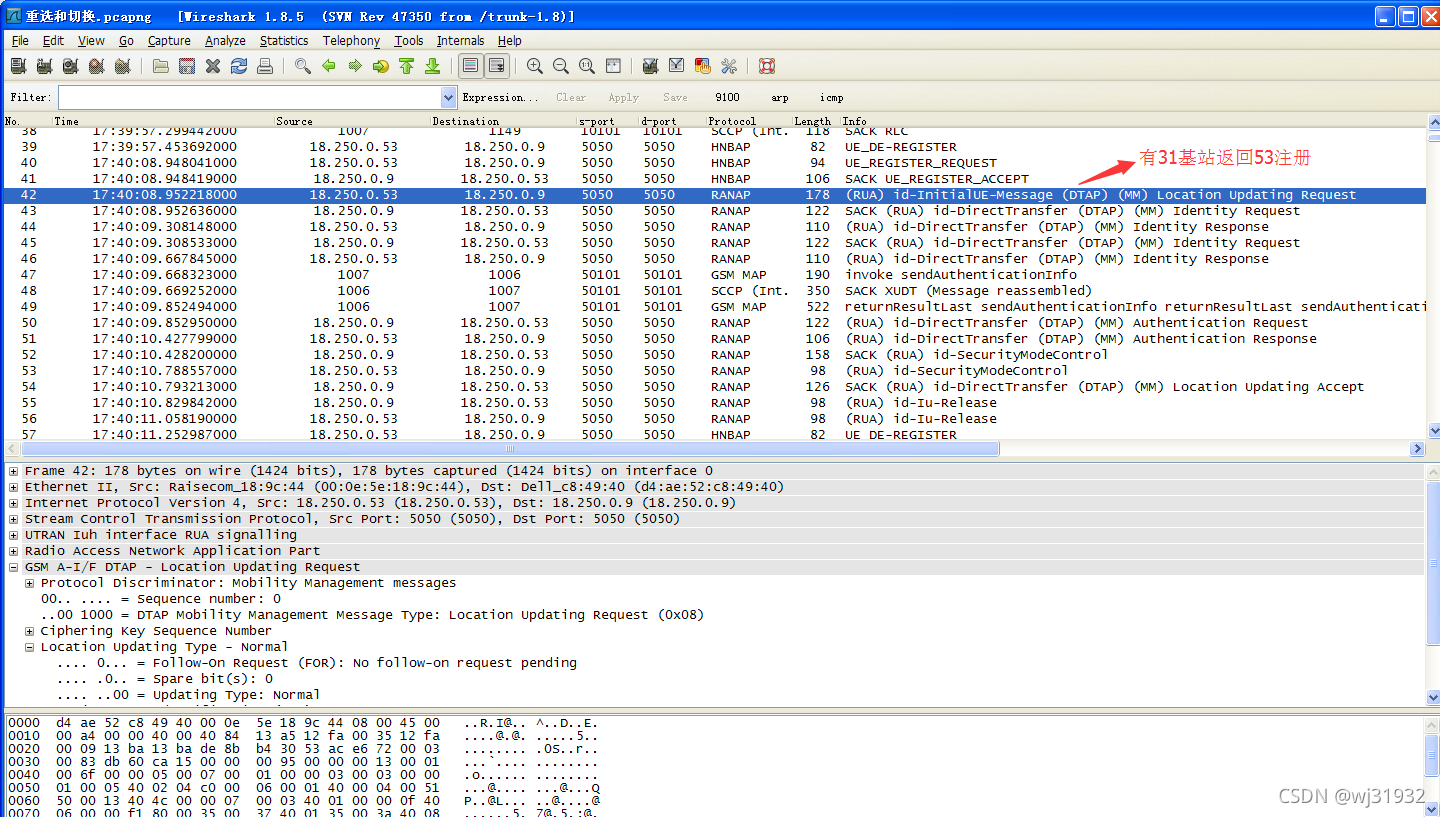
Task: Click inside the display Filter input field
Action: (x=249, y=97)
